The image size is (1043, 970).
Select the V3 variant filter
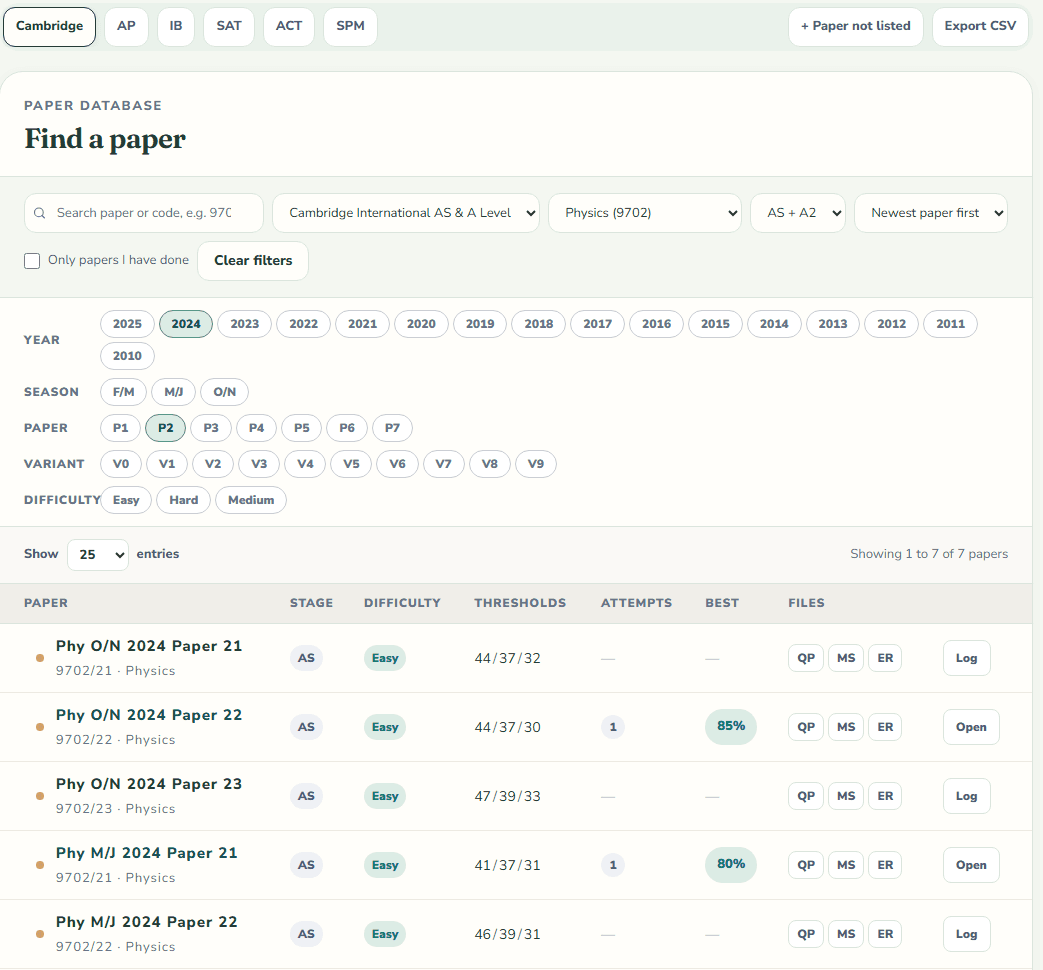(x=259, y=464)
